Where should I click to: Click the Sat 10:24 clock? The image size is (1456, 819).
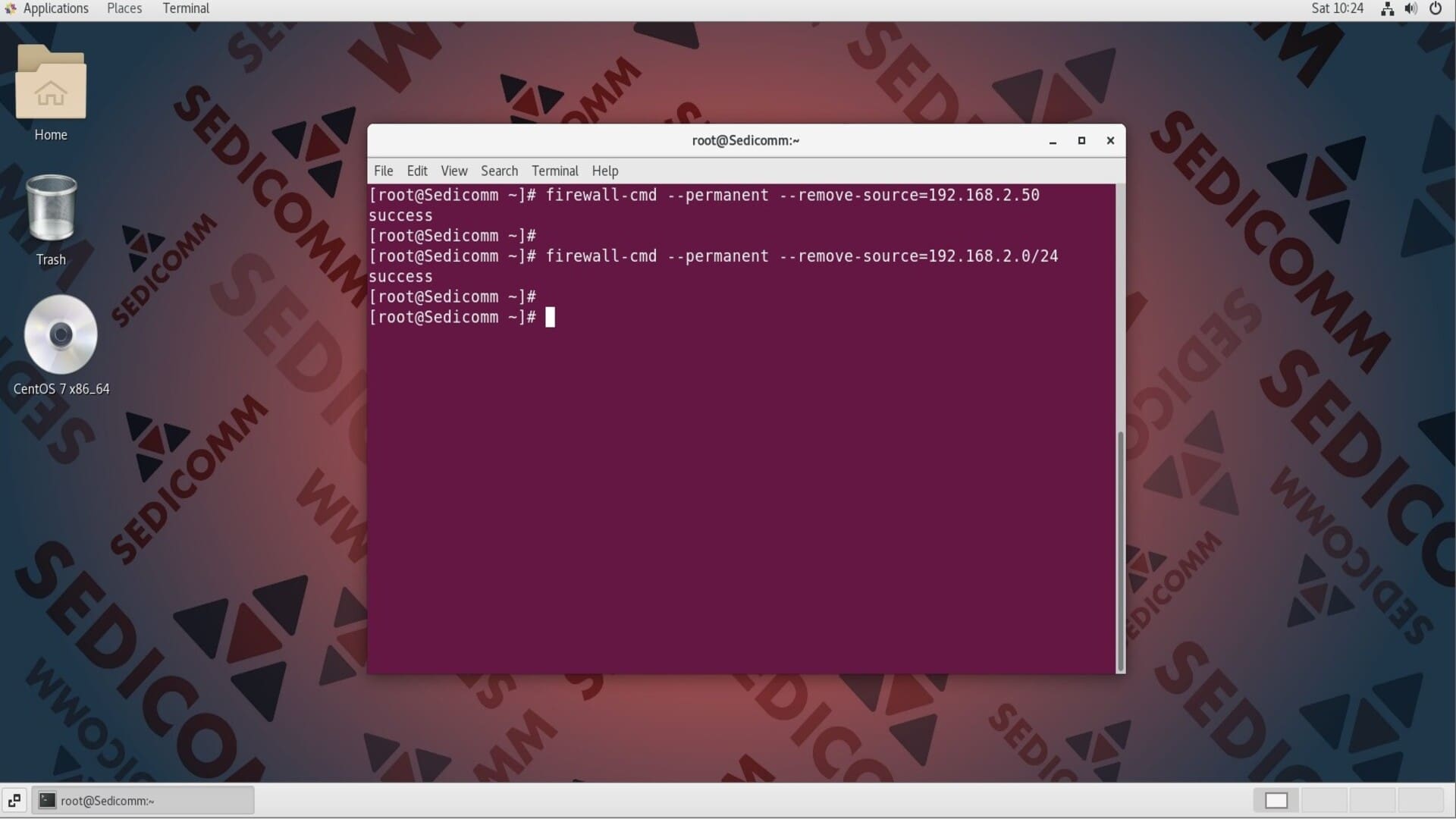[1337, 9]
